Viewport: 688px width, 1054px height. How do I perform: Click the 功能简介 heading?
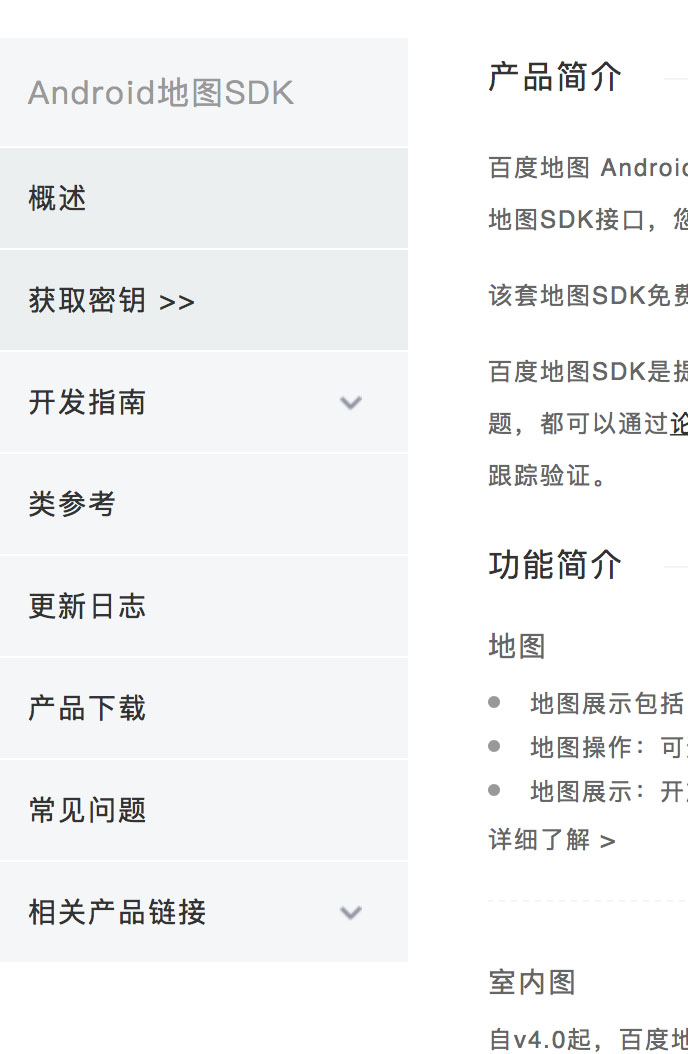[x=555, y=565]
